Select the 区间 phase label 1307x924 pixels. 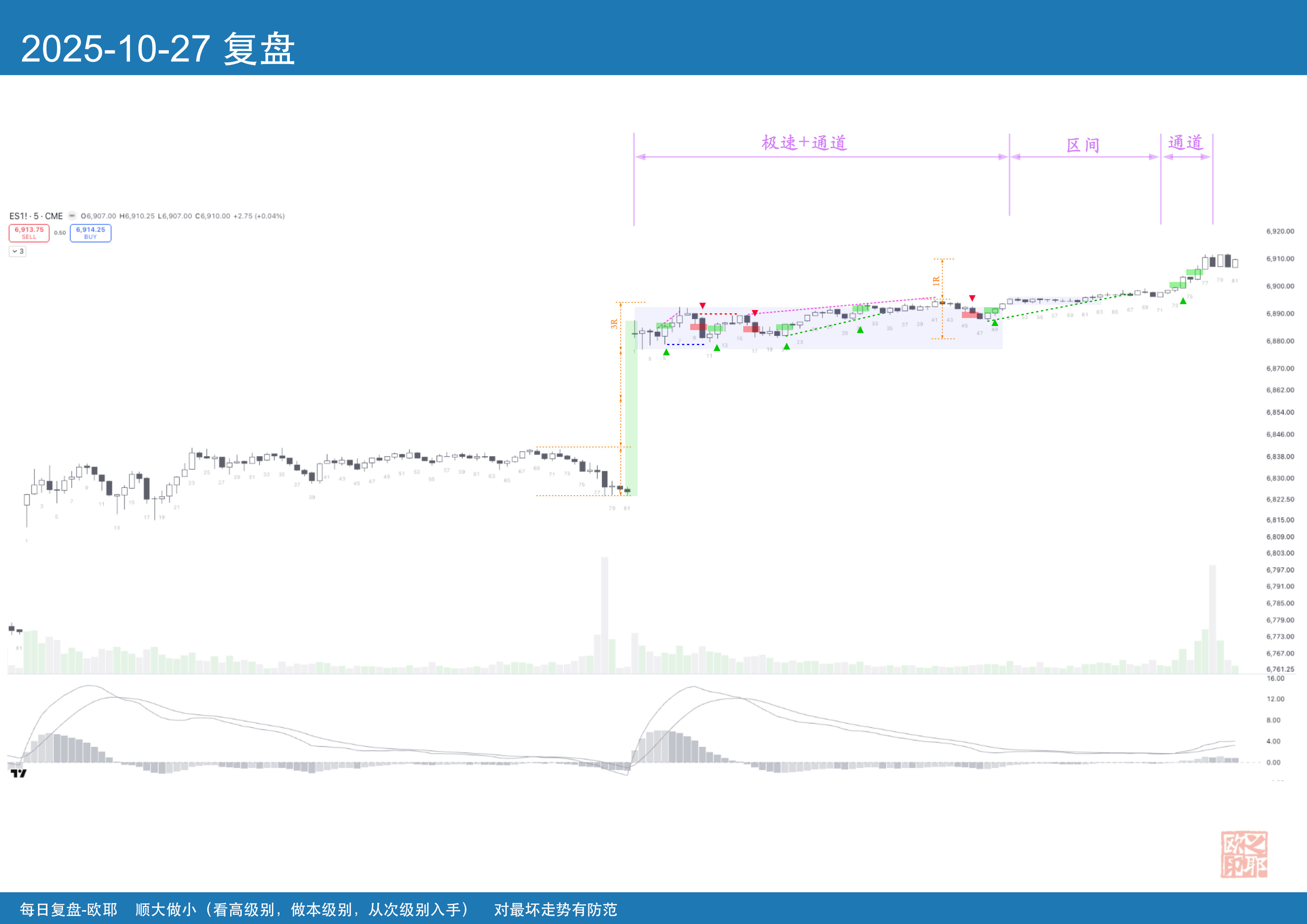click(x=1083, y=145)
